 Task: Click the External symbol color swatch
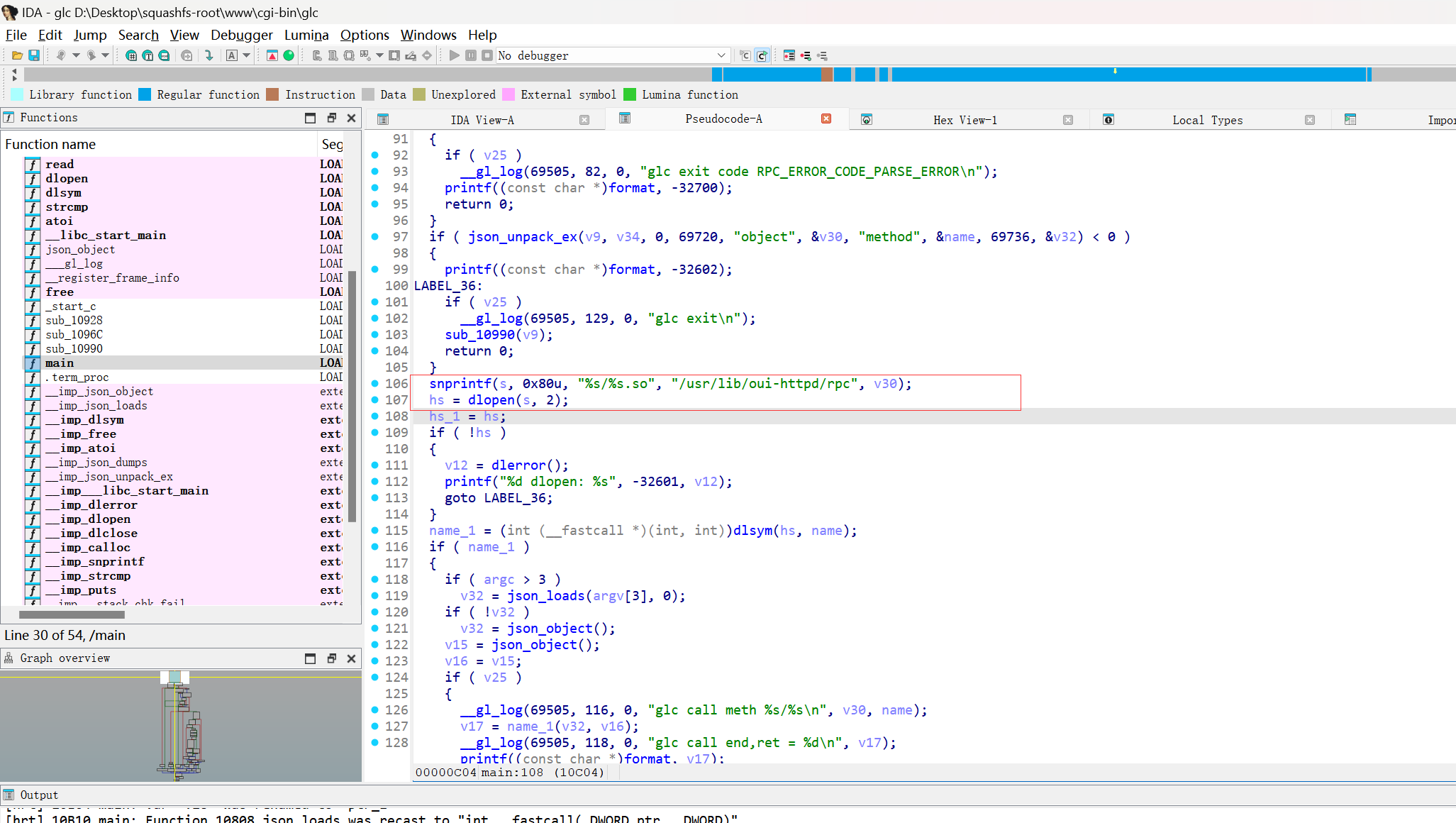(509, 94)
